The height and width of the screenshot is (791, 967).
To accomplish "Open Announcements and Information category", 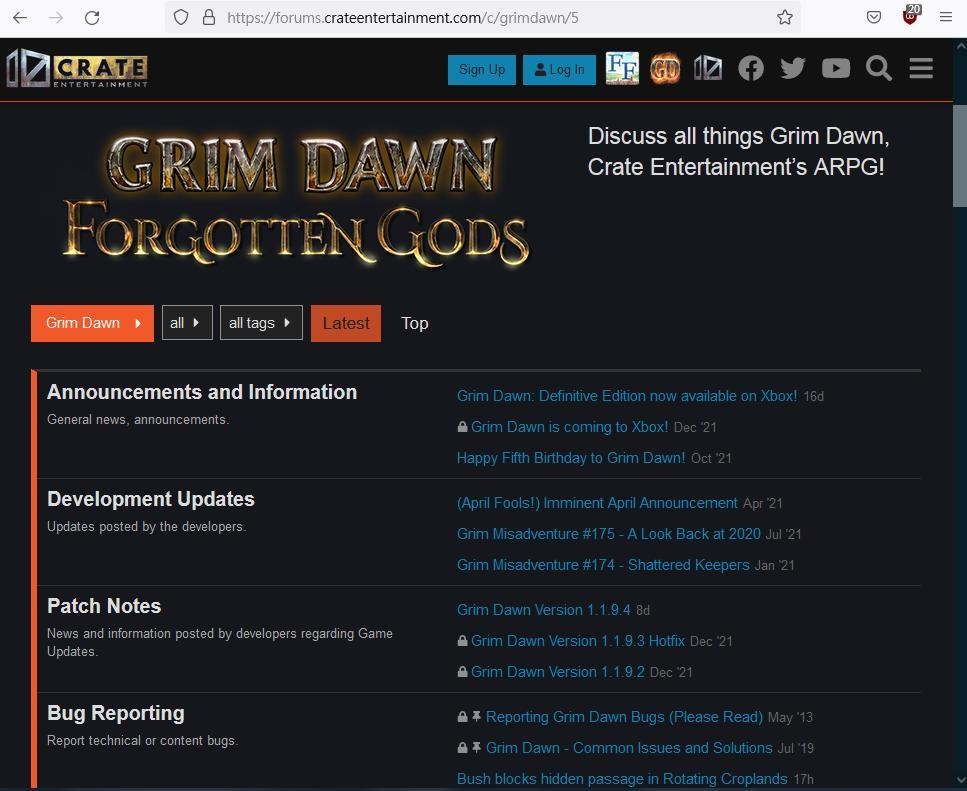I will (x=202, y=392).
